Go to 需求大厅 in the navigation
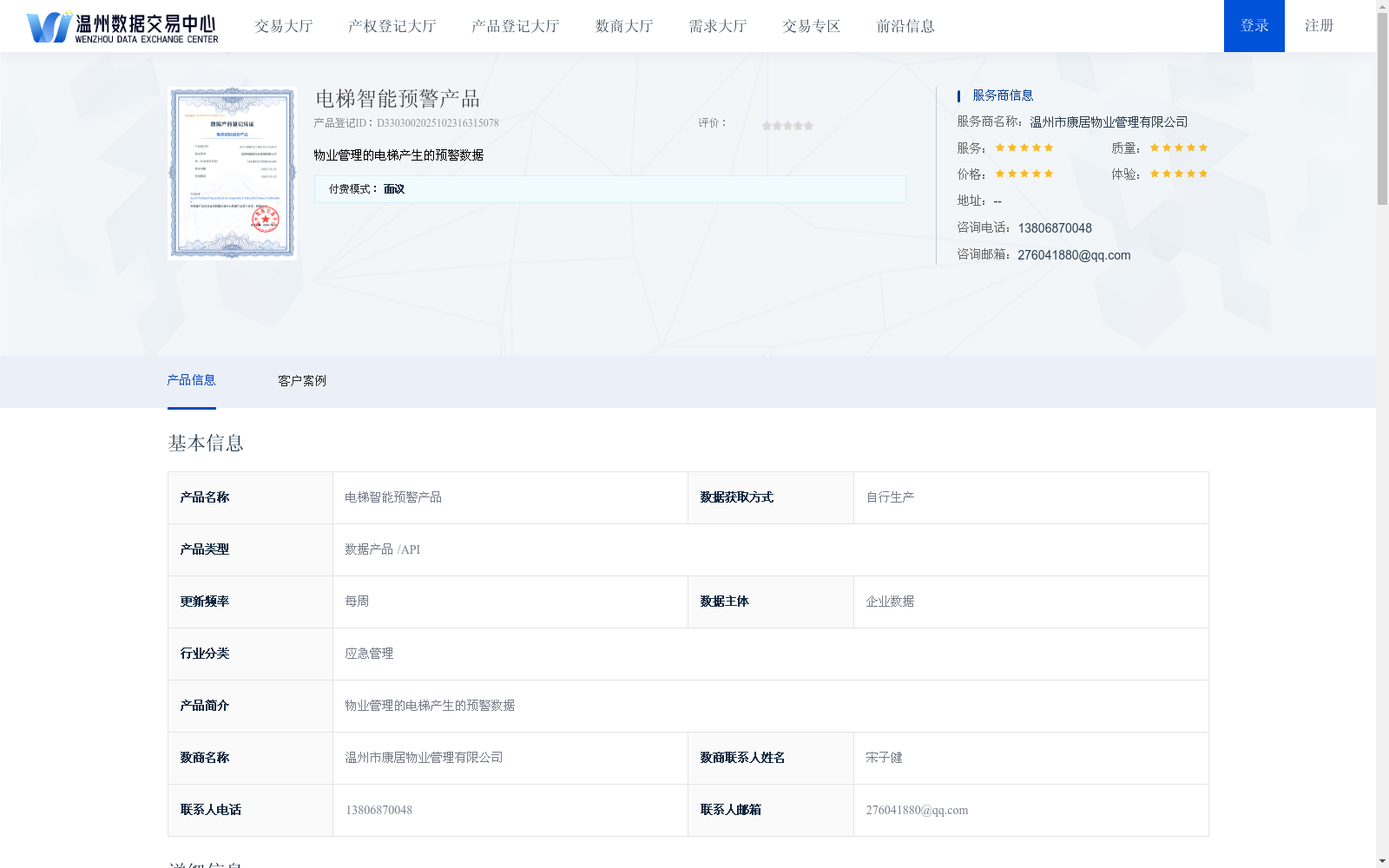The image size is (1389, 868). click(x=718, y=26)
